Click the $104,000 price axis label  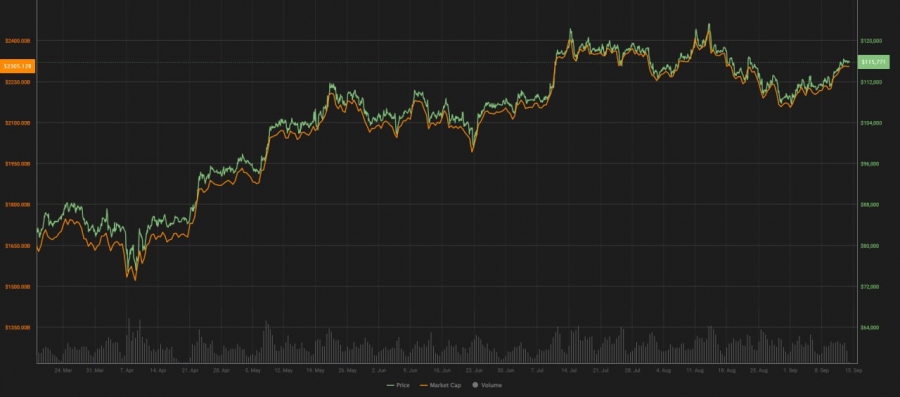coord(871,123)
